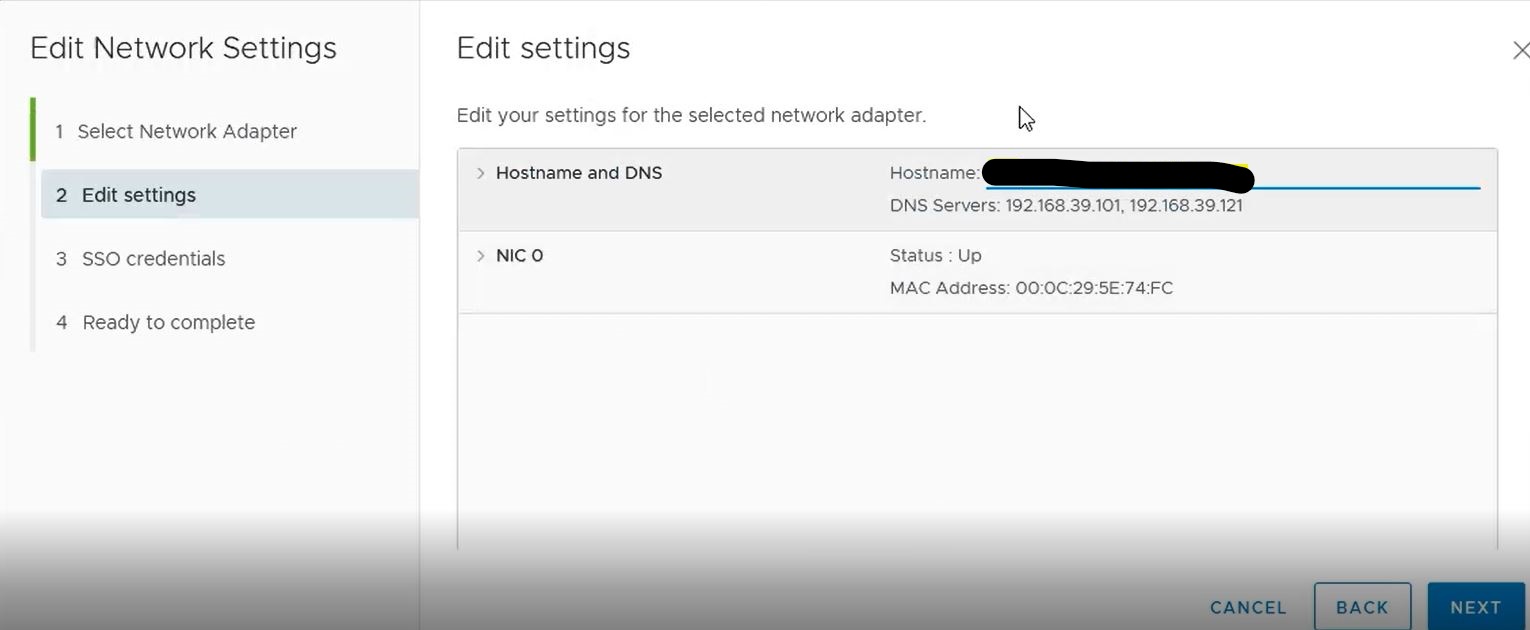Click the Edit settings page heading
The height and width of the screenshot is (630, 1530).
coord(543,48)
